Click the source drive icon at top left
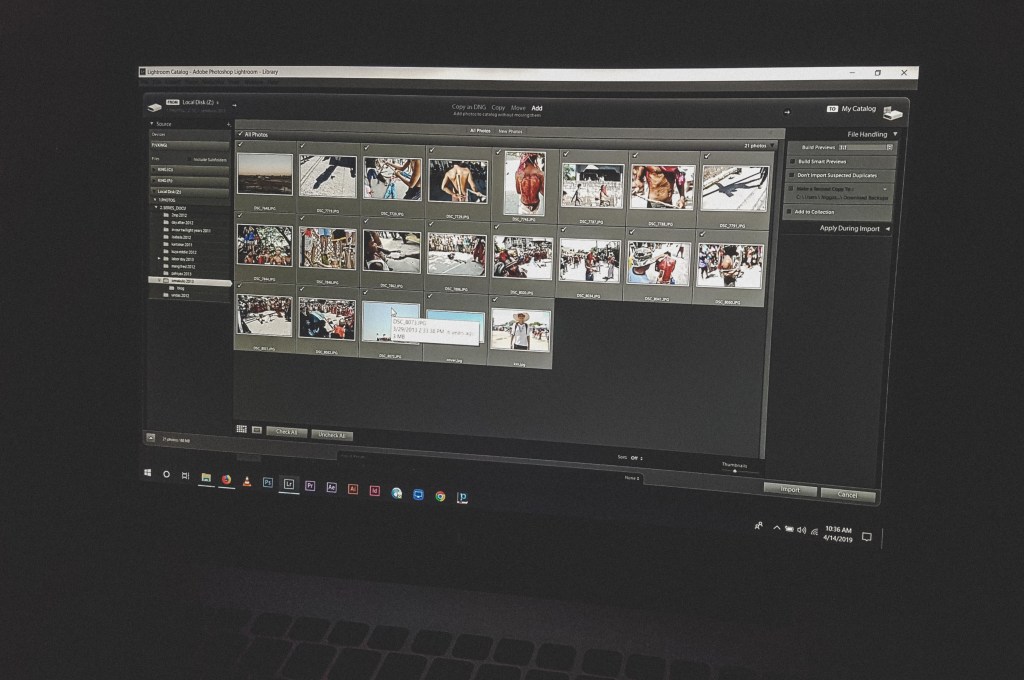The height and width of the screenshot is (680, 1024). [154, 105]
